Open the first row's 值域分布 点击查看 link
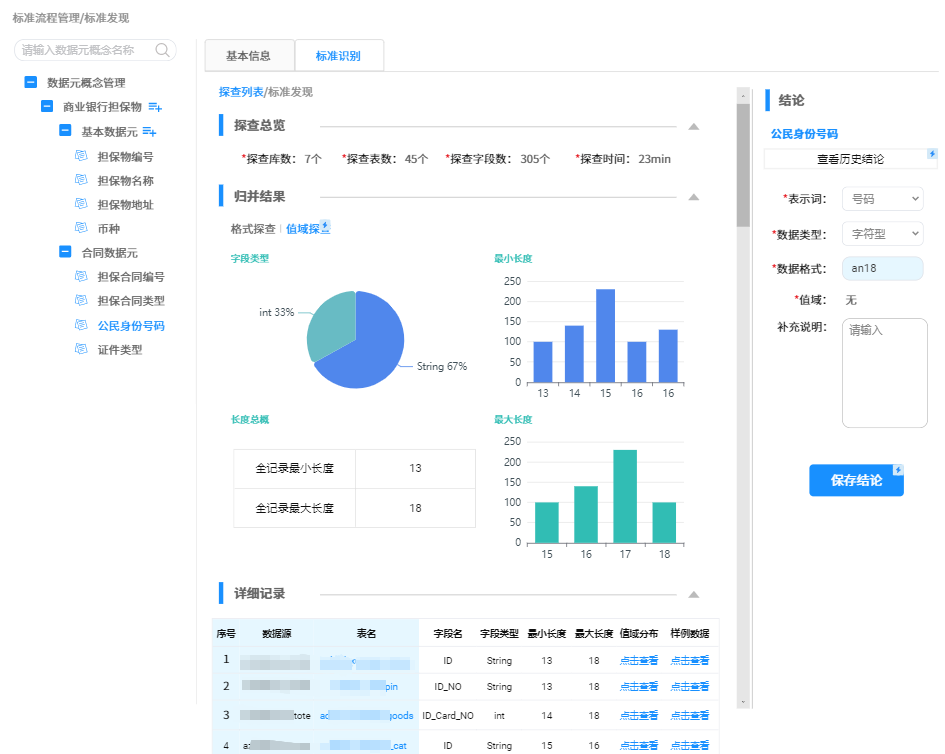Viewport: 945px width, 754px height. (x=638, y=660)
